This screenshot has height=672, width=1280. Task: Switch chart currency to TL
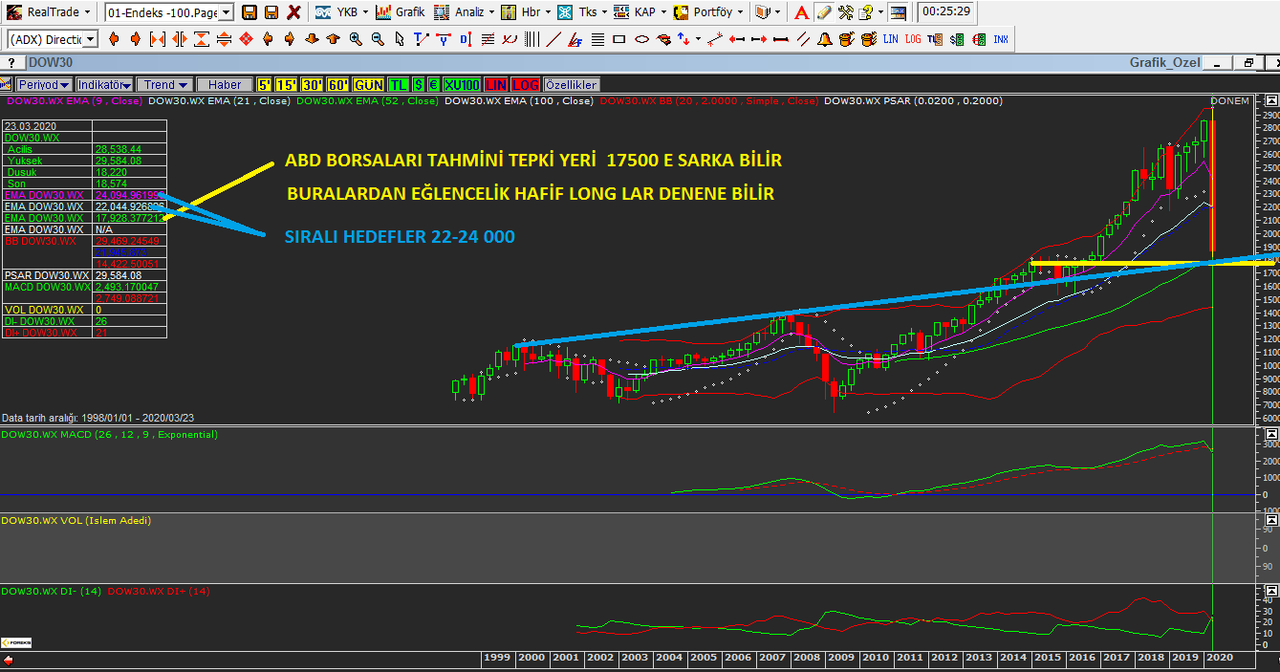click(x=398, y=85)
